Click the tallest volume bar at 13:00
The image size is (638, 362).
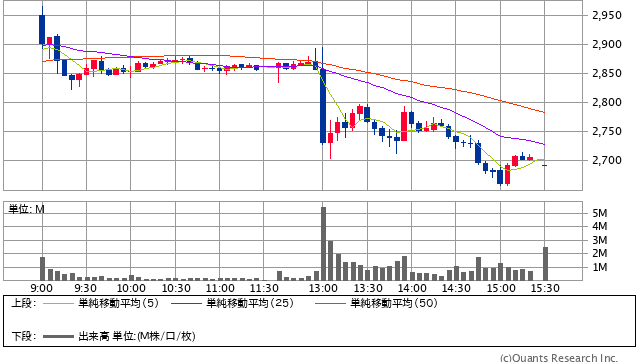(323, 244)
